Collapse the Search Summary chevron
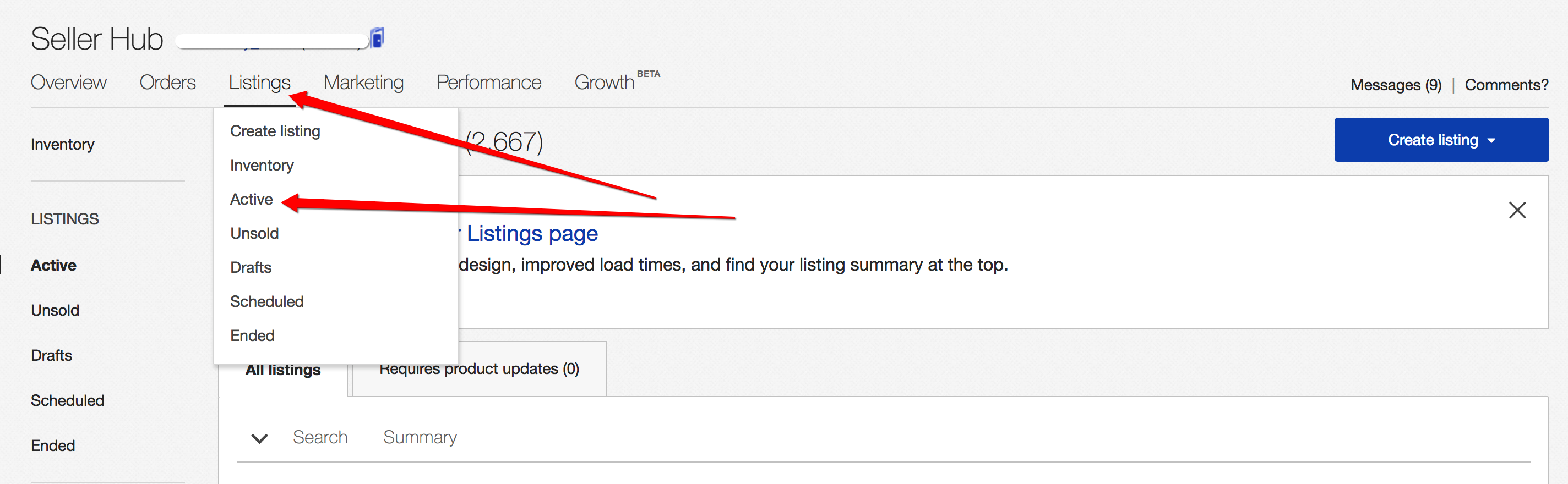 click(x=260, y=438)
